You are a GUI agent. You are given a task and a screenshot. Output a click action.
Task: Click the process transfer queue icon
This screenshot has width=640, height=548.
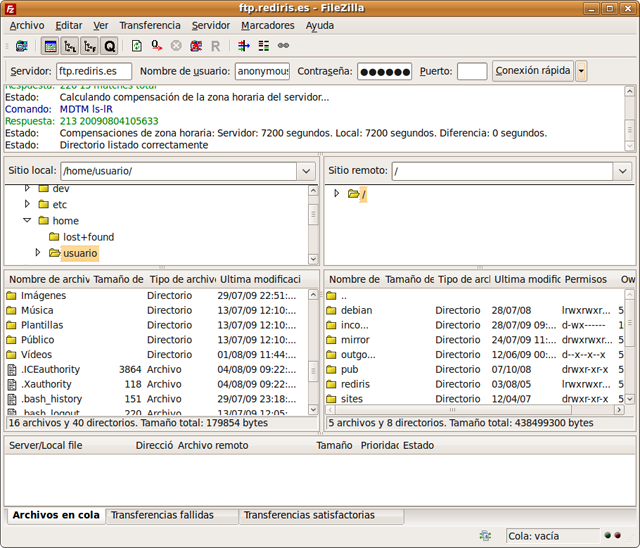[156, 46]
